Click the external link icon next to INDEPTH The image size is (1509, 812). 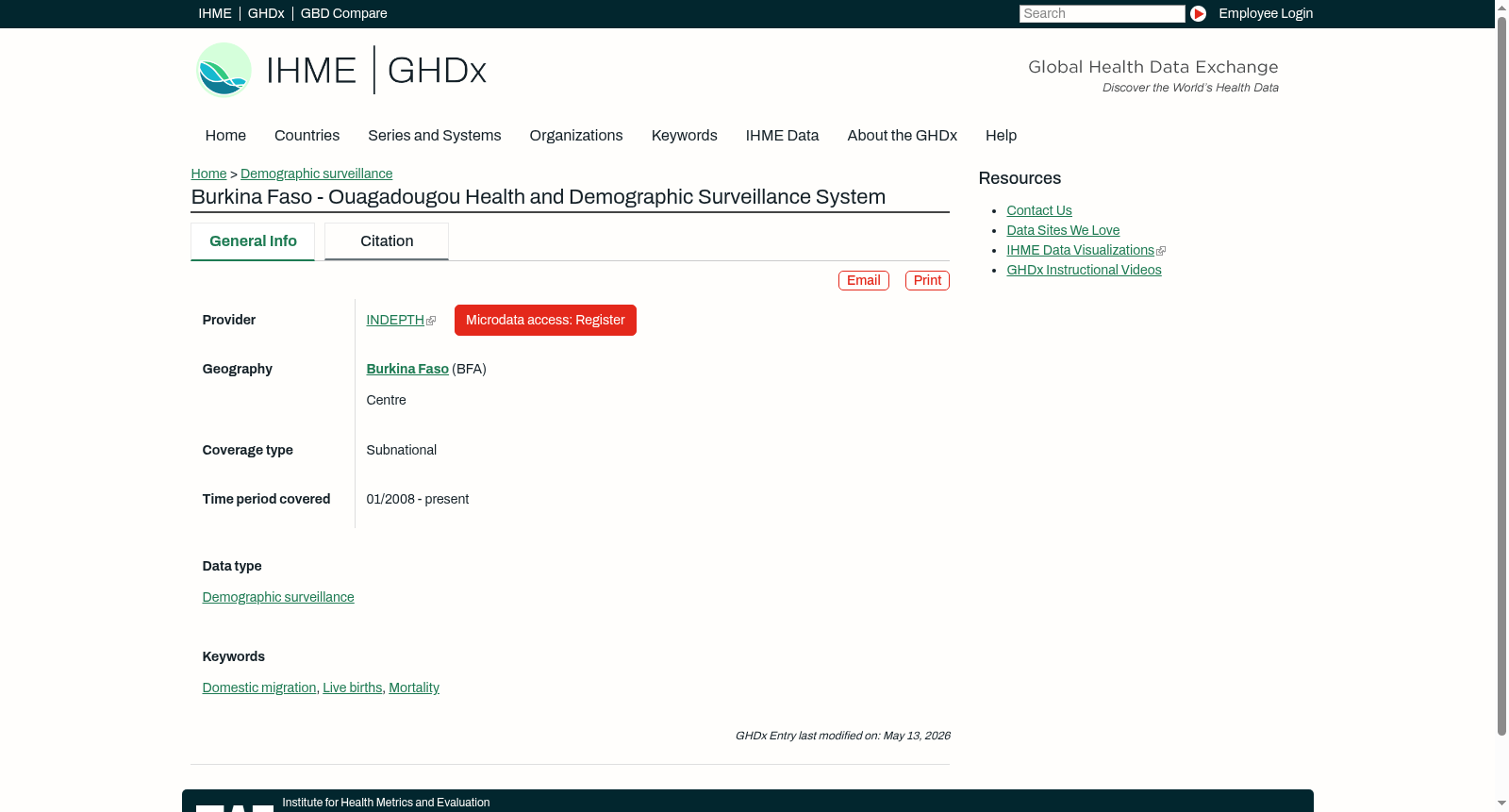click(431, 321)
